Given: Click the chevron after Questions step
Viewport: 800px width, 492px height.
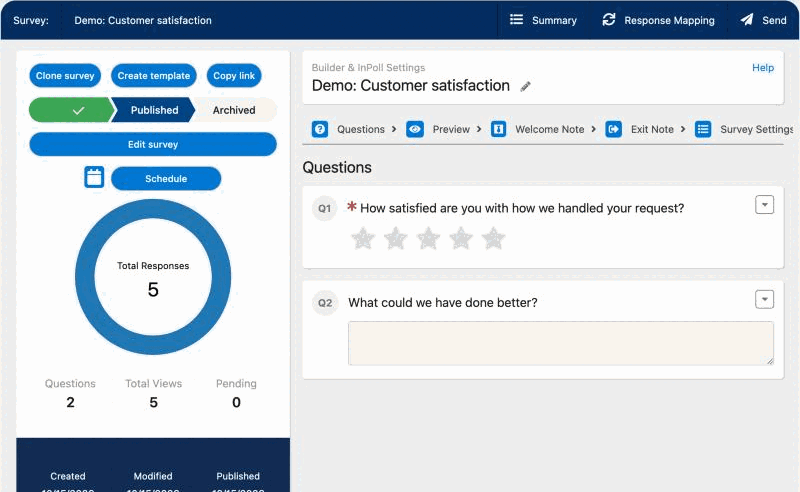Looking at the screenshot, I should click(394, 129).
